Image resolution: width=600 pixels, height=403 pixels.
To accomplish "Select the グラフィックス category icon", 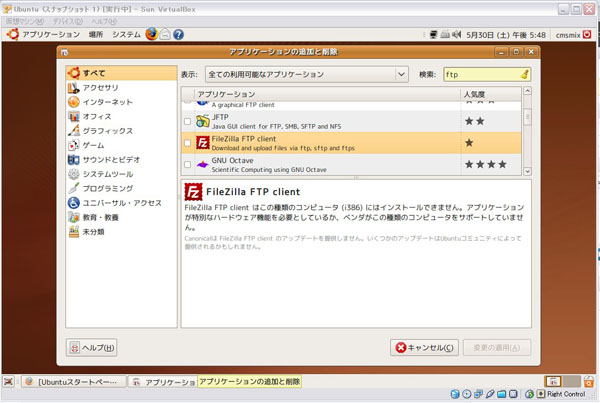I will click(x=73, y=131).
